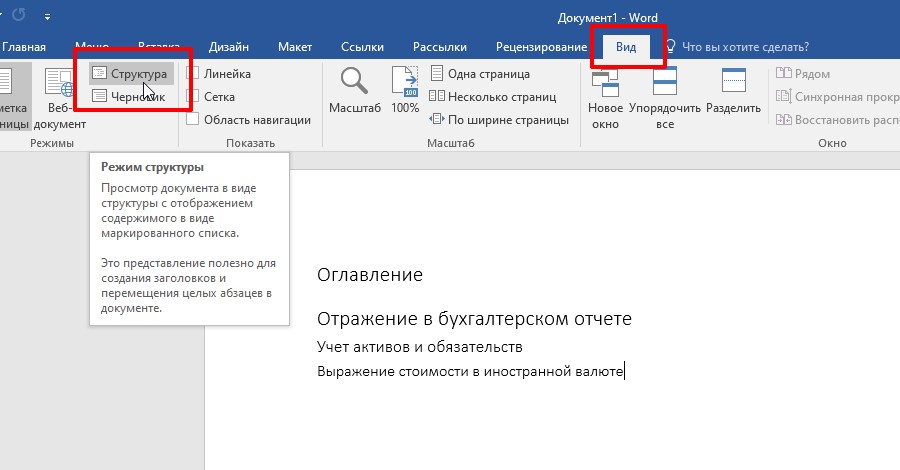Open the Рецензирование ribbon tab
The image size is (900, 470).
point(541,47)
